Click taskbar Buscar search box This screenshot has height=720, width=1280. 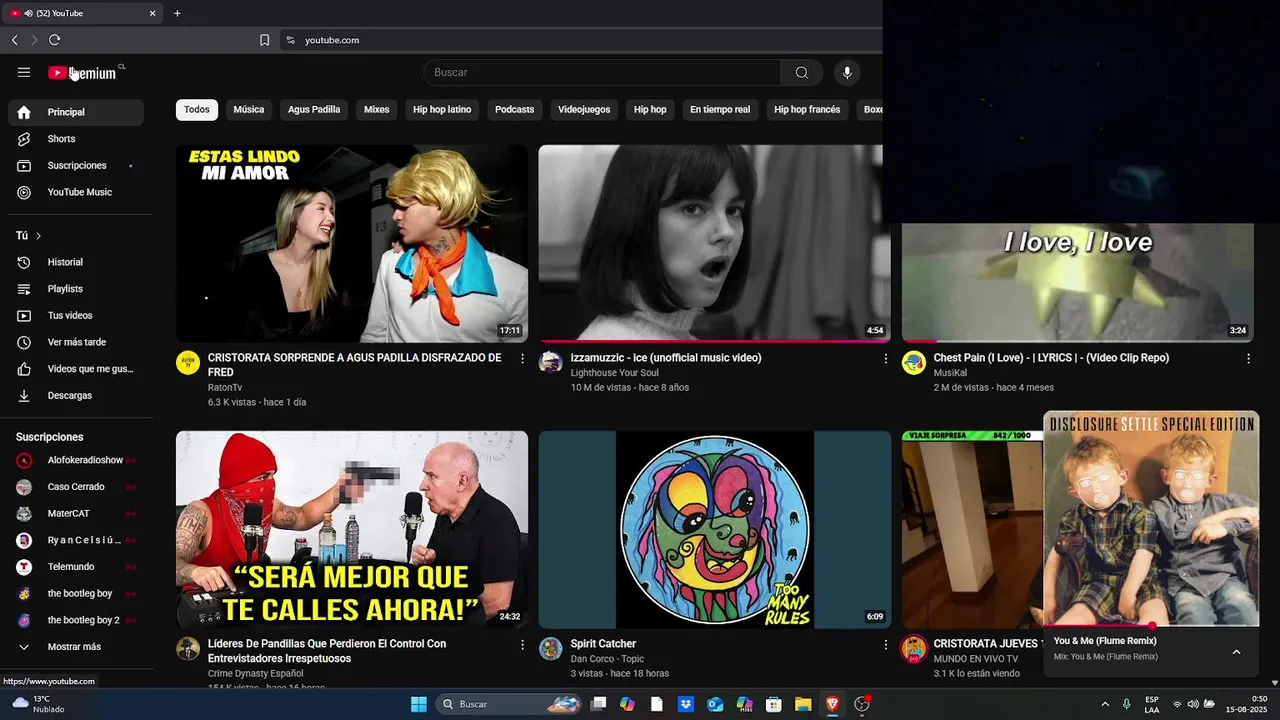point(510,704)
